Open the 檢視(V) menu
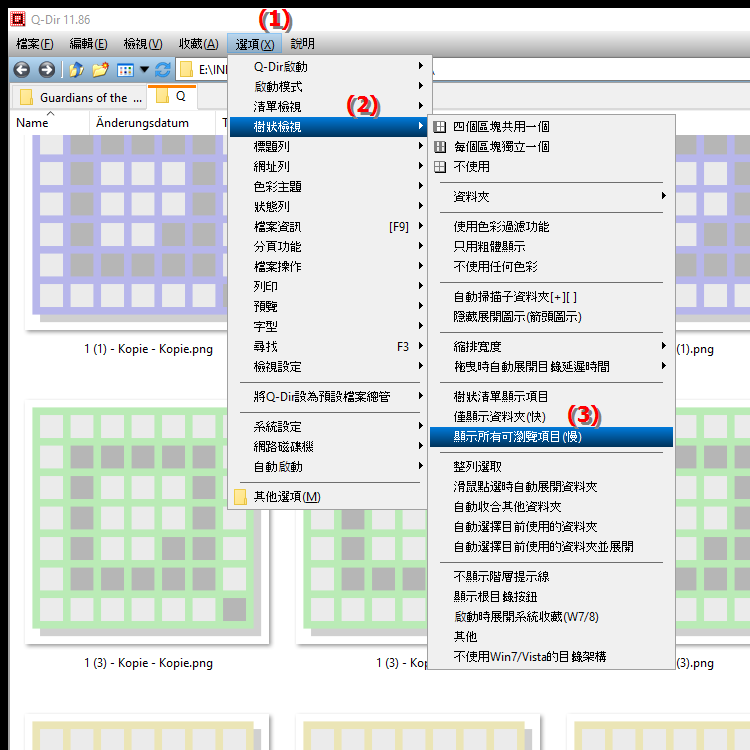Screen dimensions: 750x750 click(x=143, y=44)
